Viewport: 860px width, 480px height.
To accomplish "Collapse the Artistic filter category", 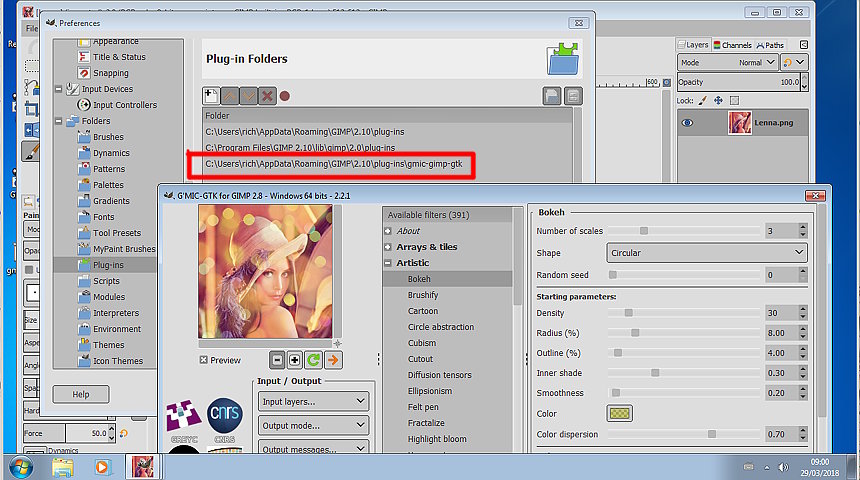I will (x=388, y=263).
